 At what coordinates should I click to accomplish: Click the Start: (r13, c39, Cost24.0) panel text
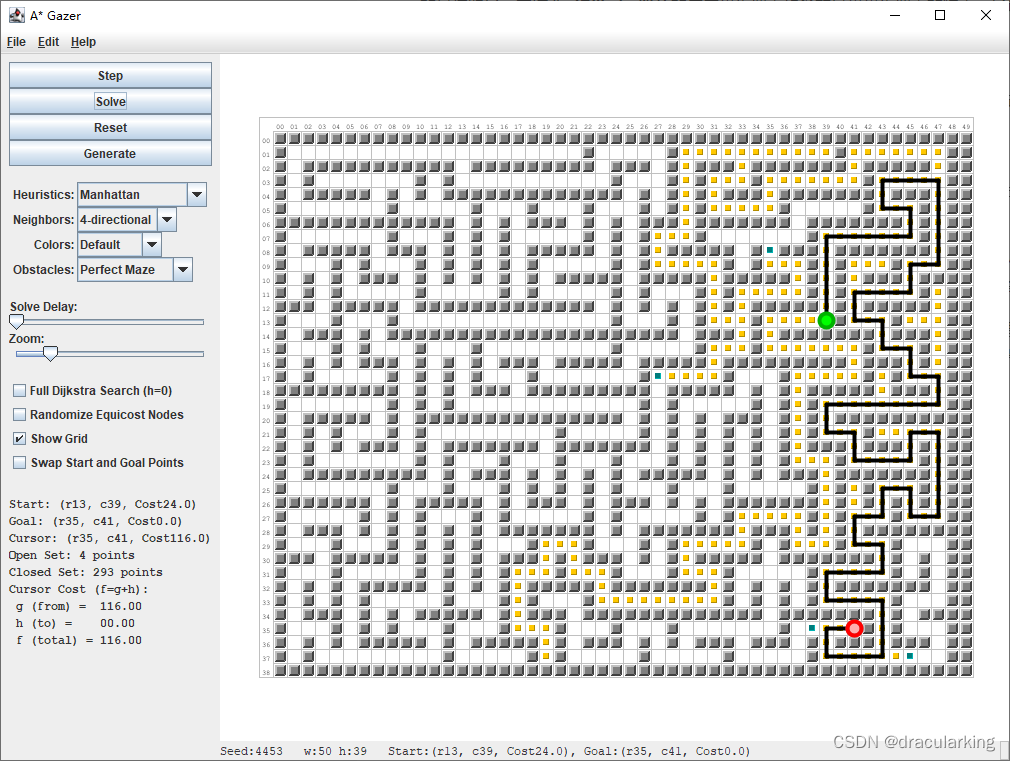coord(102,504)
